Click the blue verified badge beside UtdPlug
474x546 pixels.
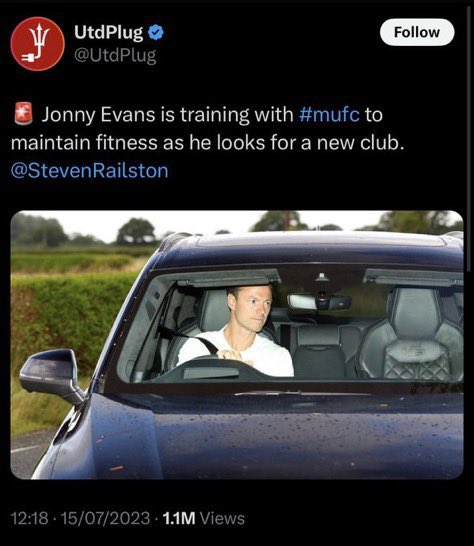pyautogui.click(x=156, y=32)
